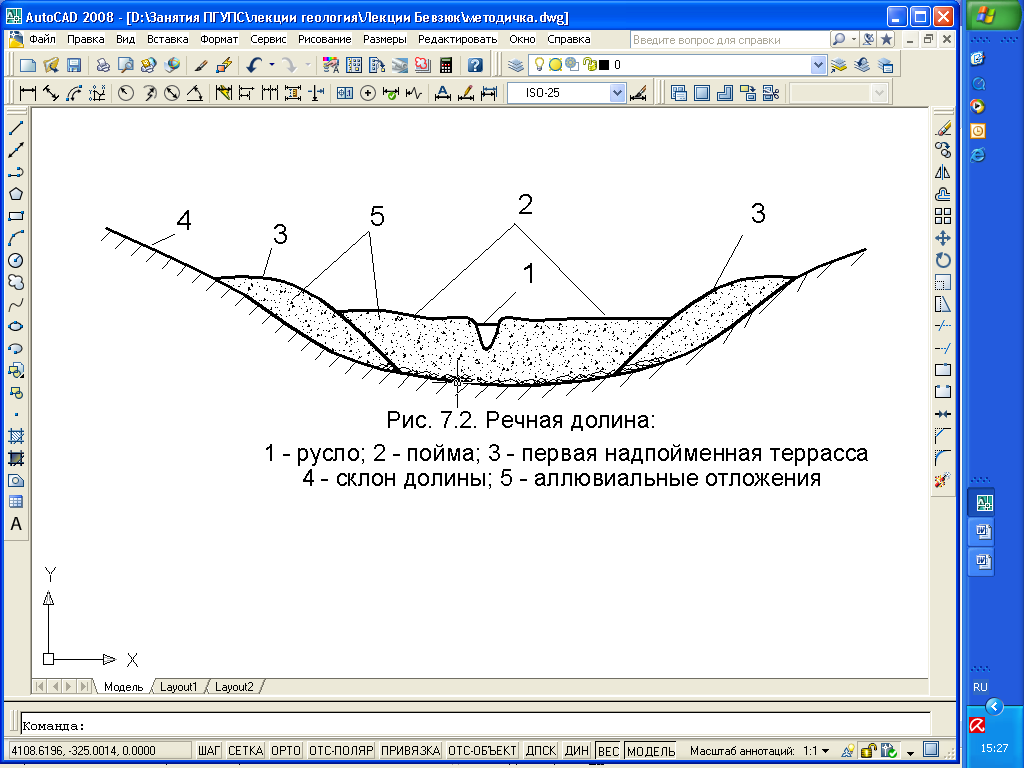This screenshot has width=1024, height=768.
Task: Toggle ОТС-ОБЪЕКТ object snap tracking
Action: click(483, 751)
